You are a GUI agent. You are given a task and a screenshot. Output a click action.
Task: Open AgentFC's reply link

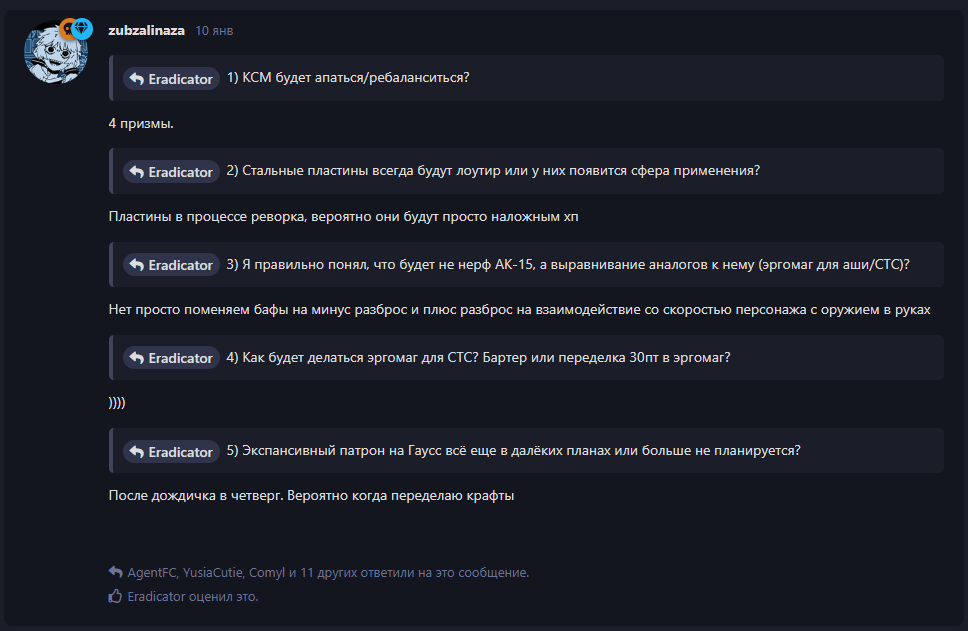(152, 573)
